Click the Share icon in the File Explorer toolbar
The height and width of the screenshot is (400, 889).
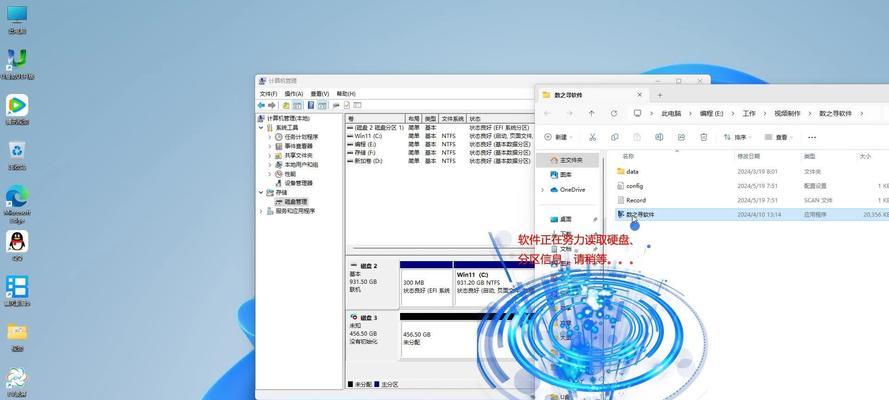point(681,137)
